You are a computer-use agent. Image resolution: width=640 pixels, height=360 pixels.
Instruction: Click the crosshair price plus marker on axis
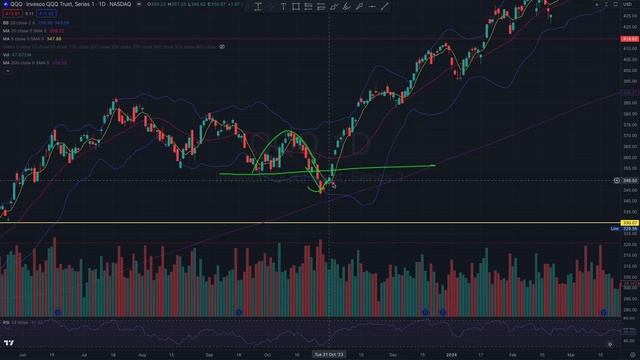[x=616, y=180]
